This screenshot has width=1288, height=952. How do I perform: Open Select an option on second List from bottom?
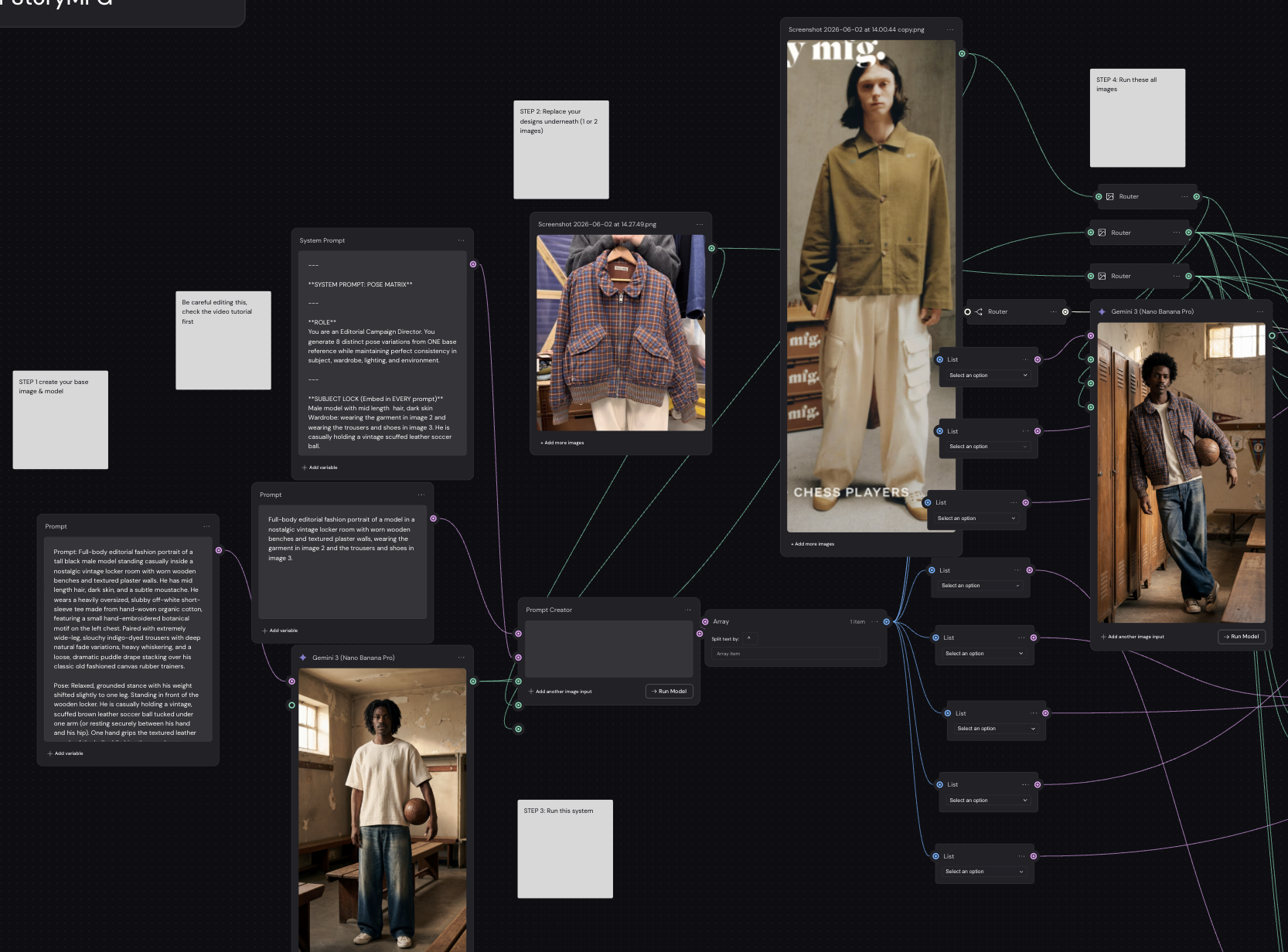(988, 801)
